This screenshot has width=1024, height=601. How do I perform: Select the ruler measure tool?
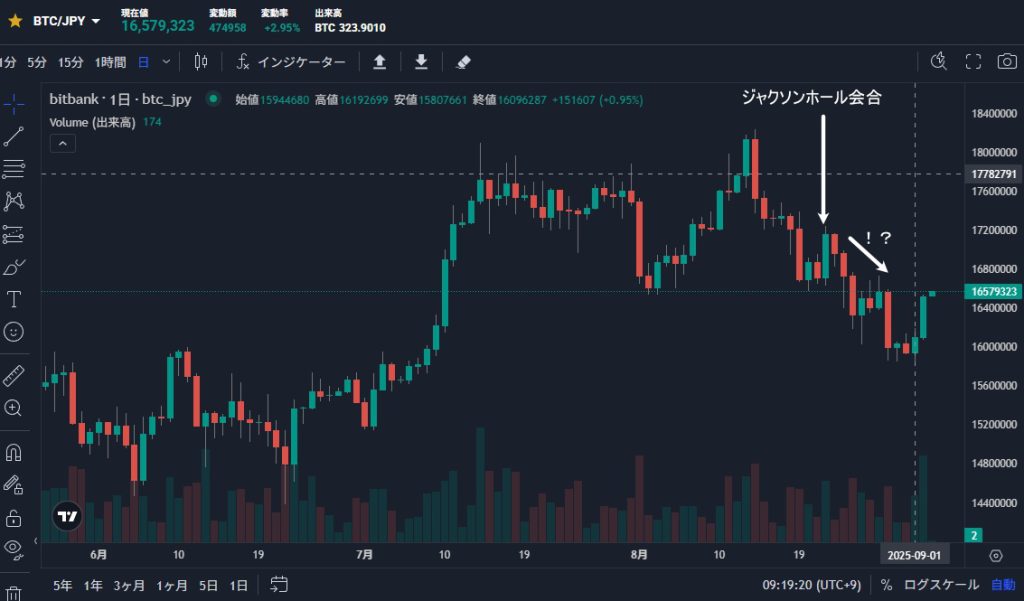14,376
